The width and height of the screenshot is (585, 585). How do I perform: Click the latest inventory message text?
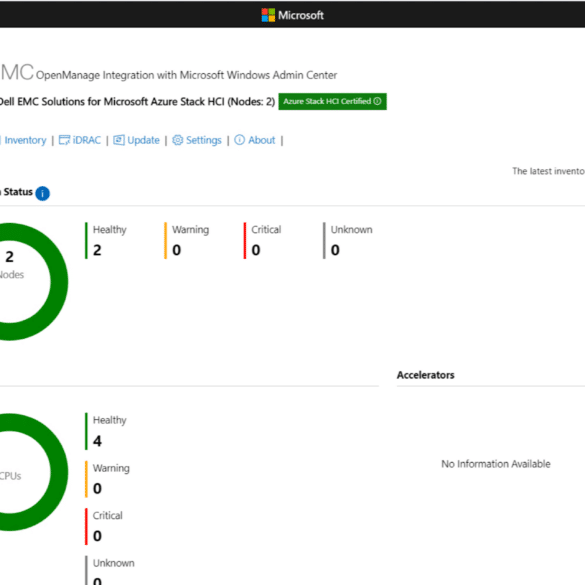point(548,171)
